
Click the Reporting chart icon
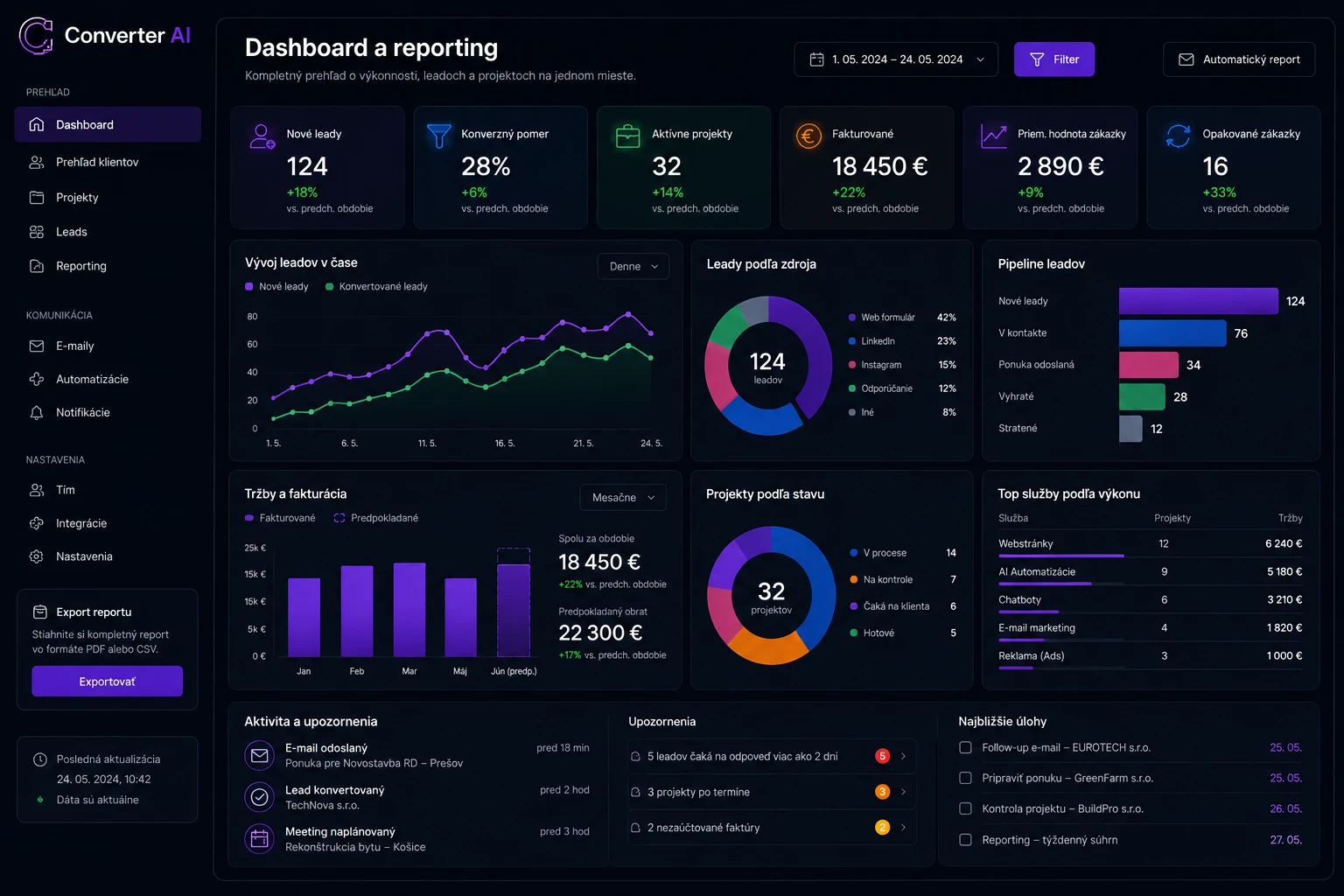pyautogui.click(x=37, y=266)
